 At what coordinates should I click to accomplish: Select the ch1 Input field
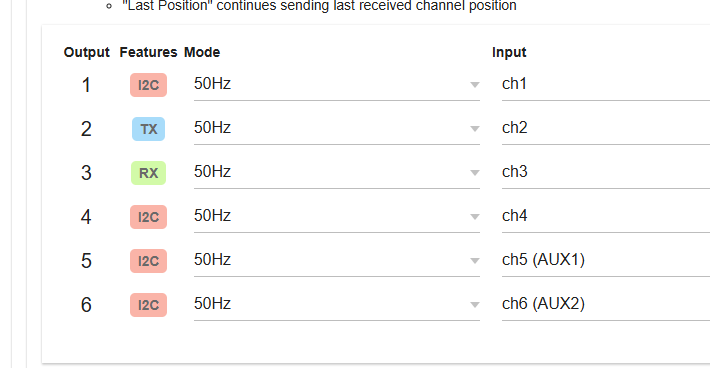606,84
